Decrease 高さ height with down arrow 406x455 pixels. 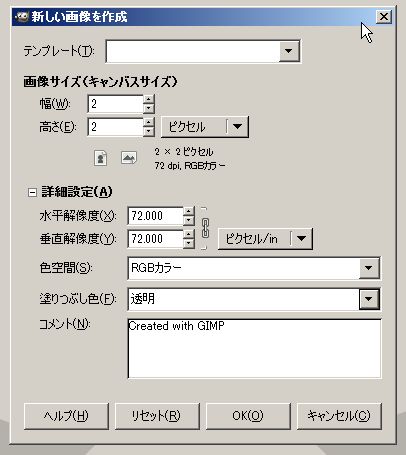149,131
